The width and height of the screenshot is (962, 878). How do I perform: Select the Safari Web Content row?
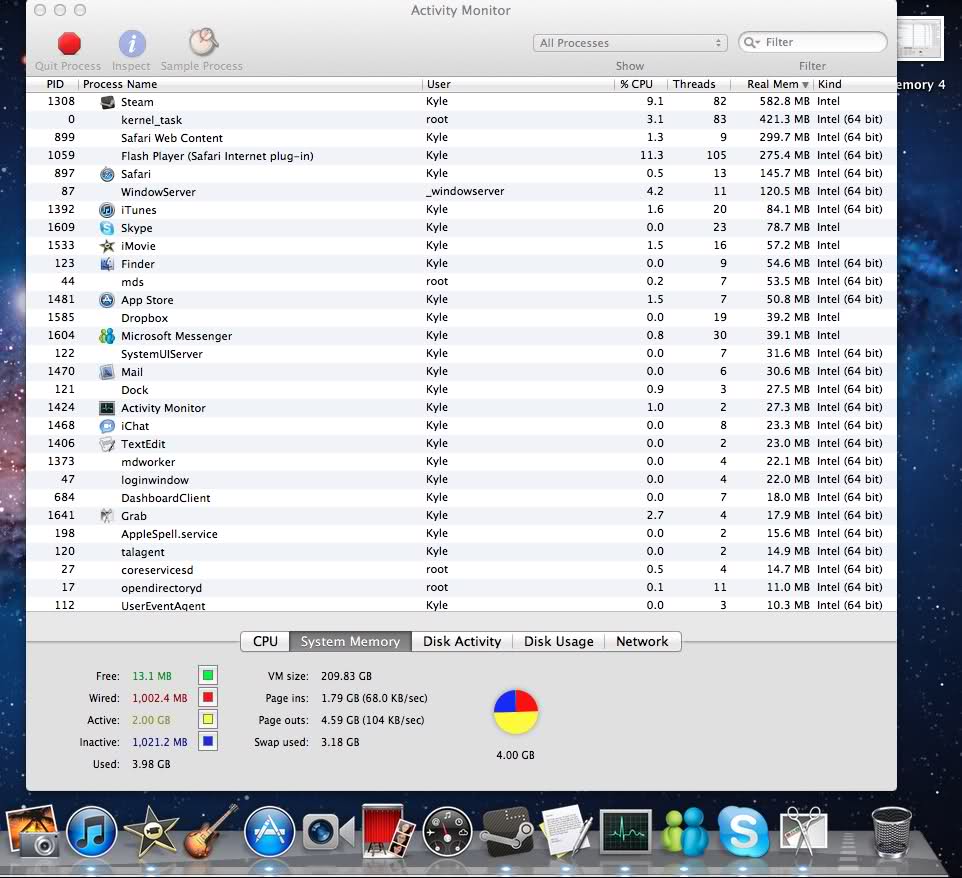coord(461,138)
